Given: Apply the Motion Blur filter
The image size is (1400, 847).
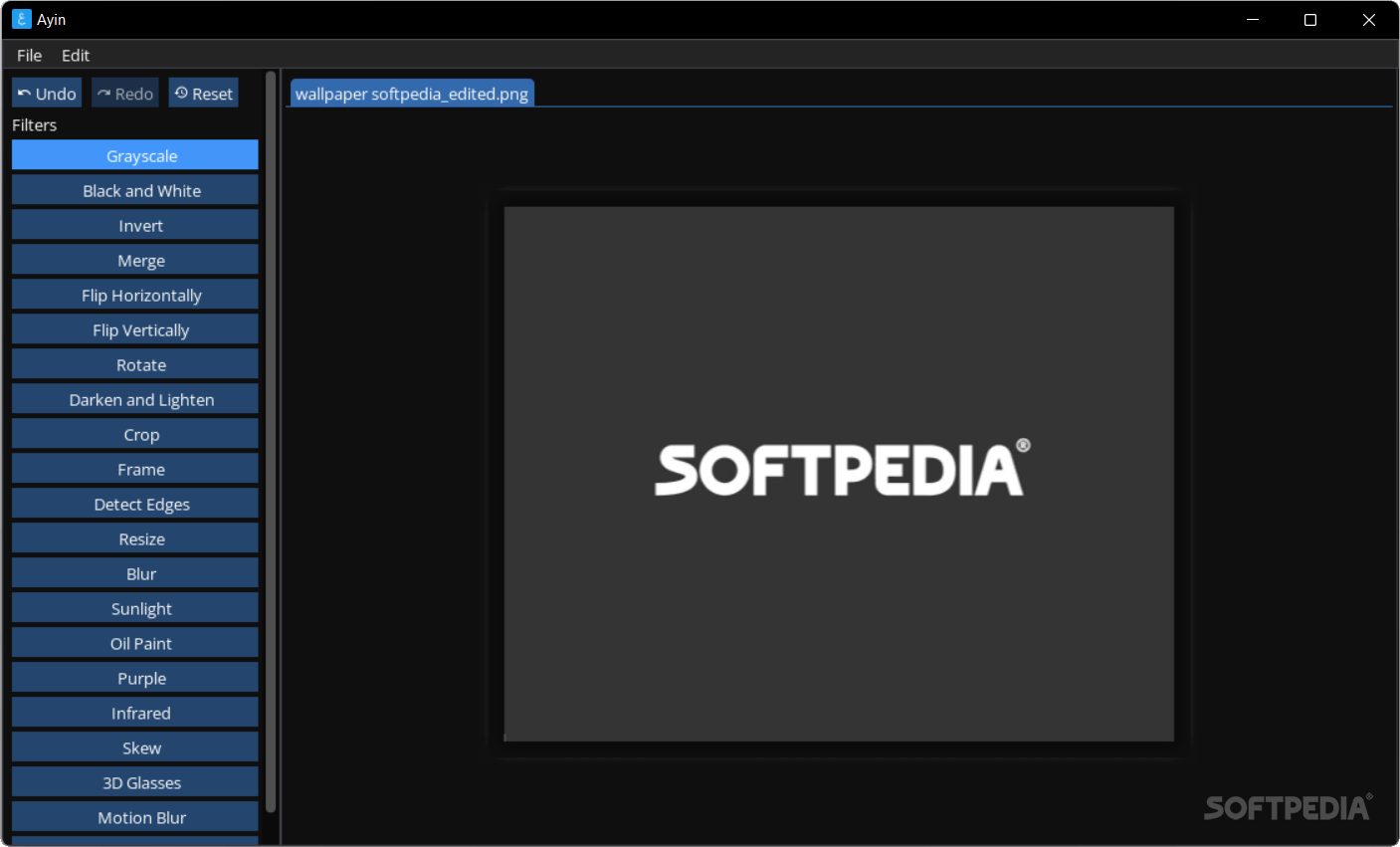Looking at the screenshot, I should click(135, 817).
